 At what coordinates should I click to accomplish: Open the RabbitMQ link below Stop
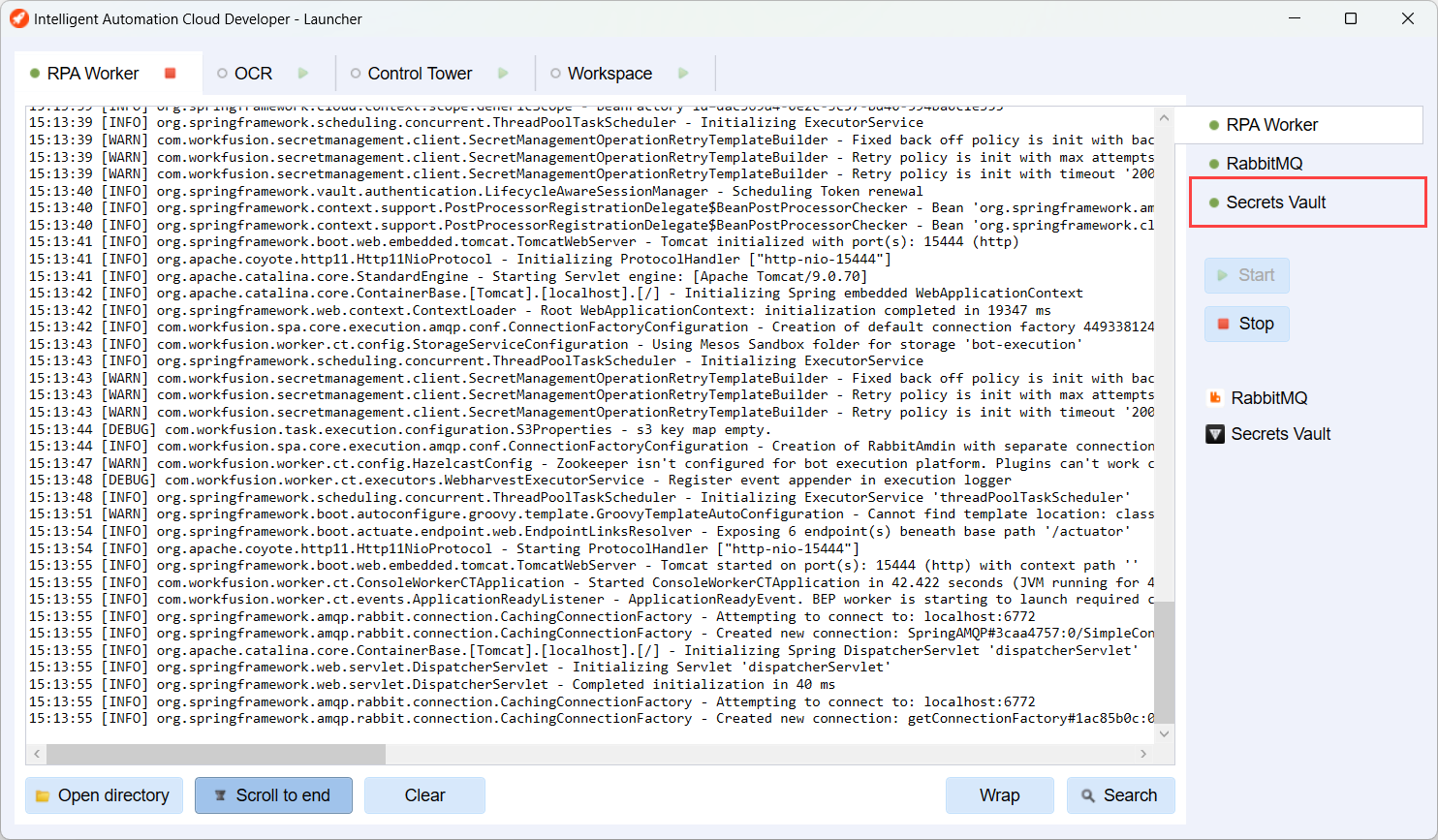click(x=1269, y=398)
